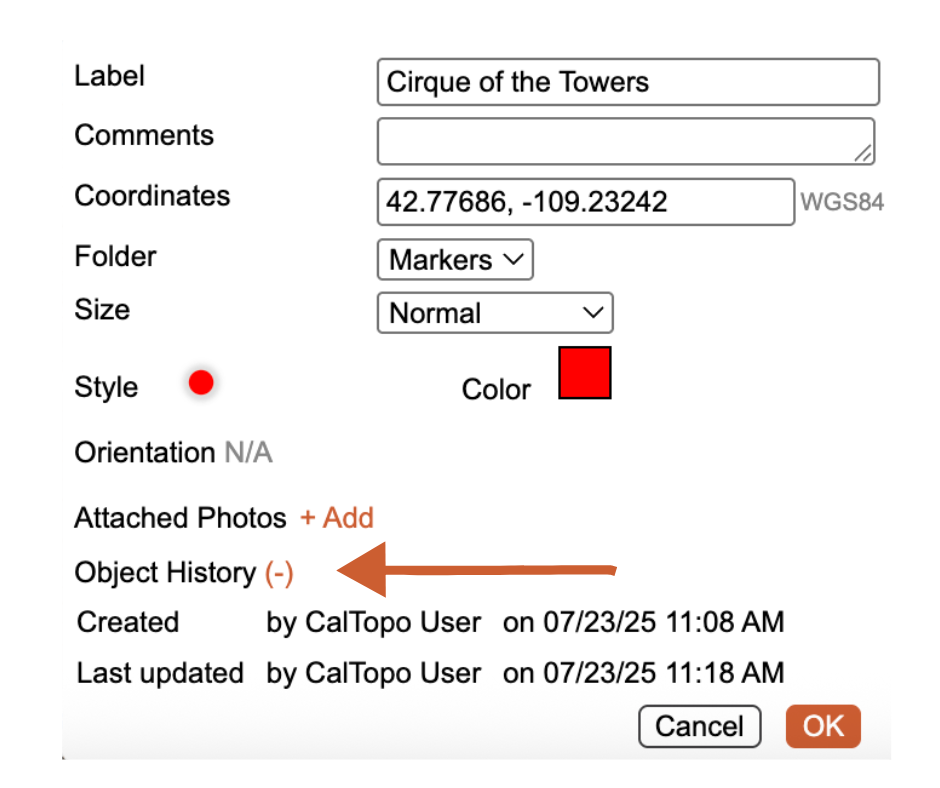Image resolution: width=940 pixels, height=788 pixels.
Task: Expand the Folder dropdown showing Markers
Action: coord(455,260)
